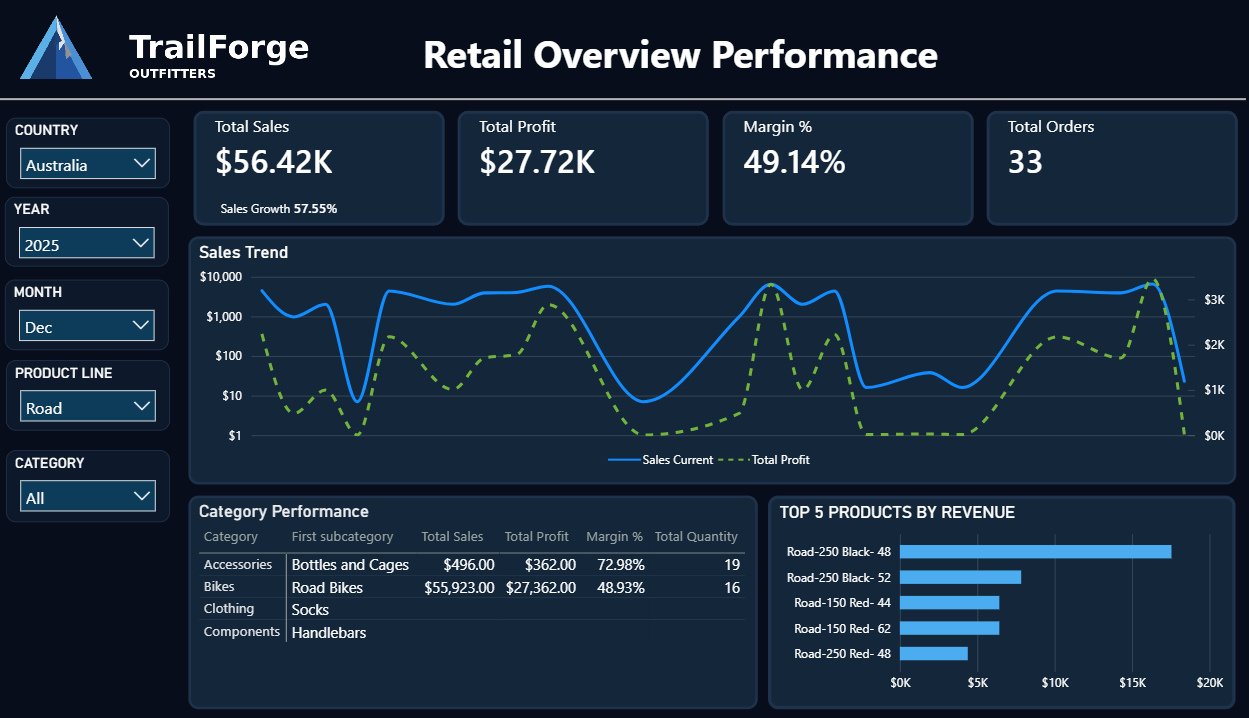
Task: Select the Road-250 Black- 48 revenue bar
Action: (x=1035, y=550)
